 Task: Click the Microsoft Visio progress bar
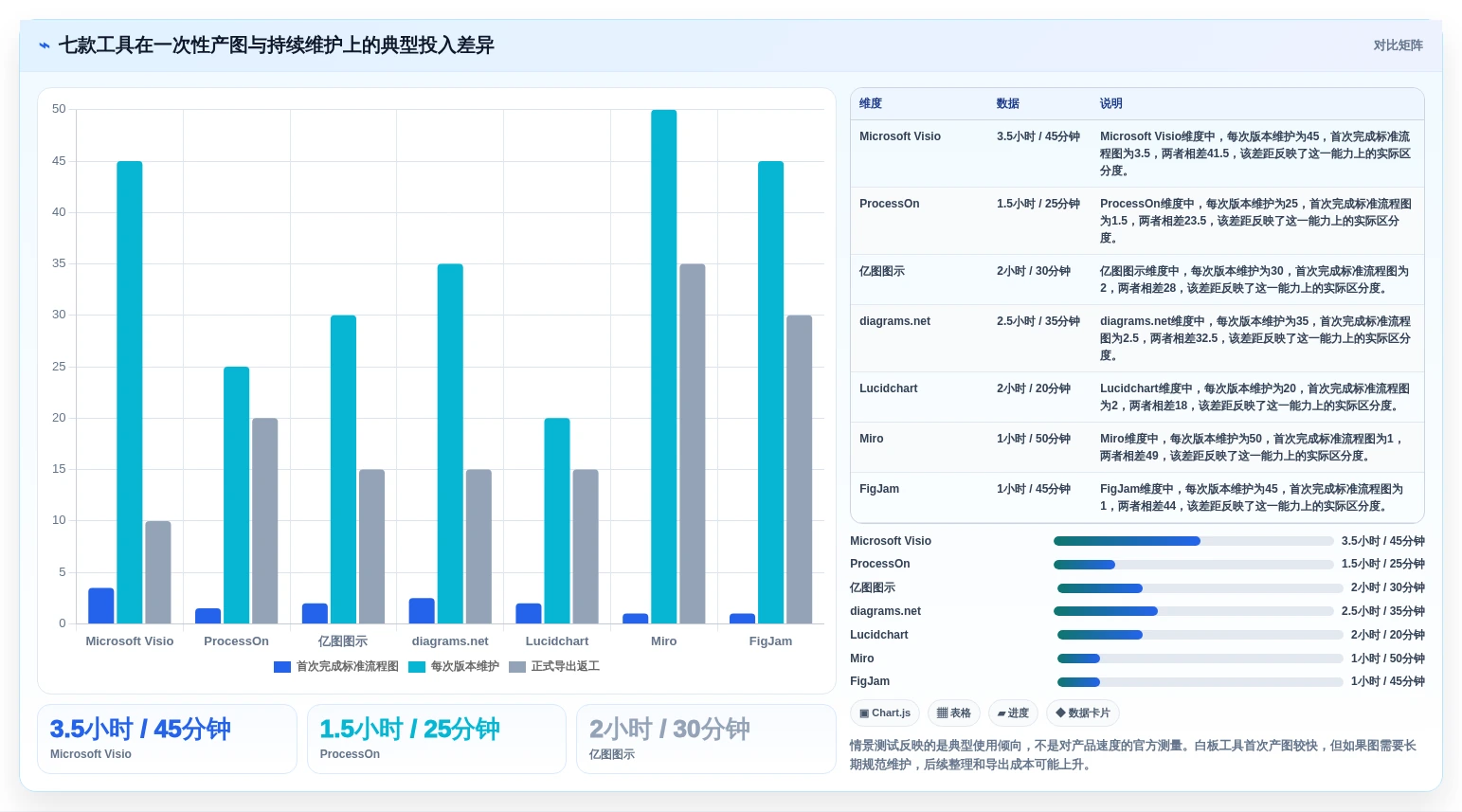pos(1194,541)
